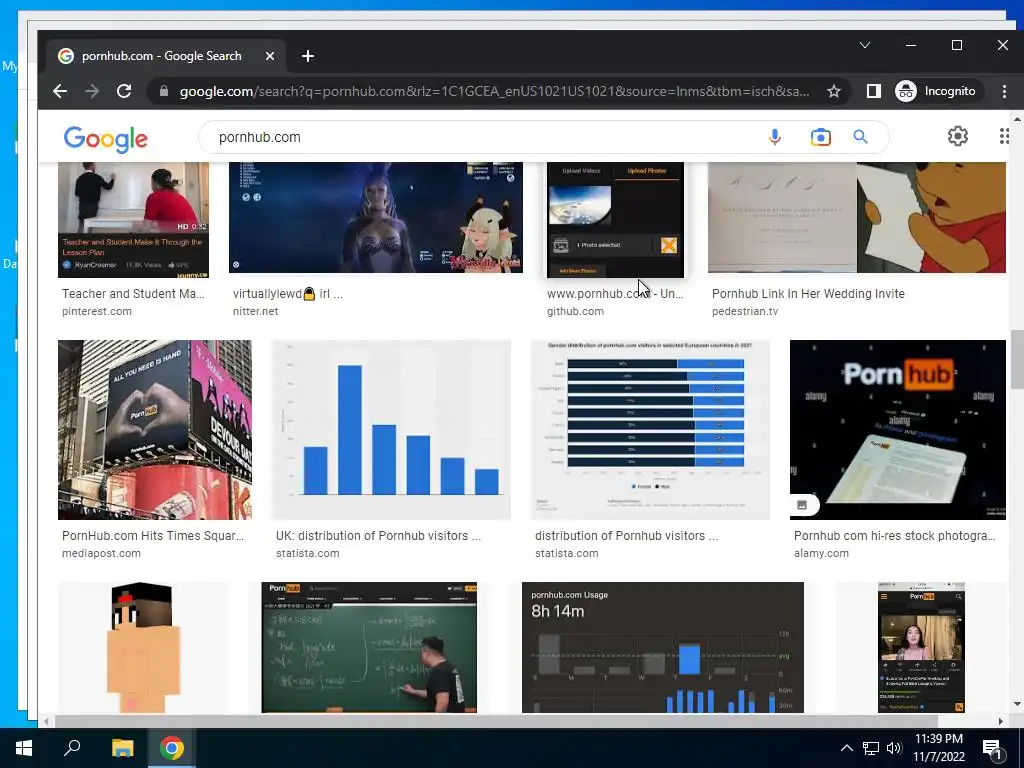Open 'Pornhub com hi-res stock photogra...' title

895,536
